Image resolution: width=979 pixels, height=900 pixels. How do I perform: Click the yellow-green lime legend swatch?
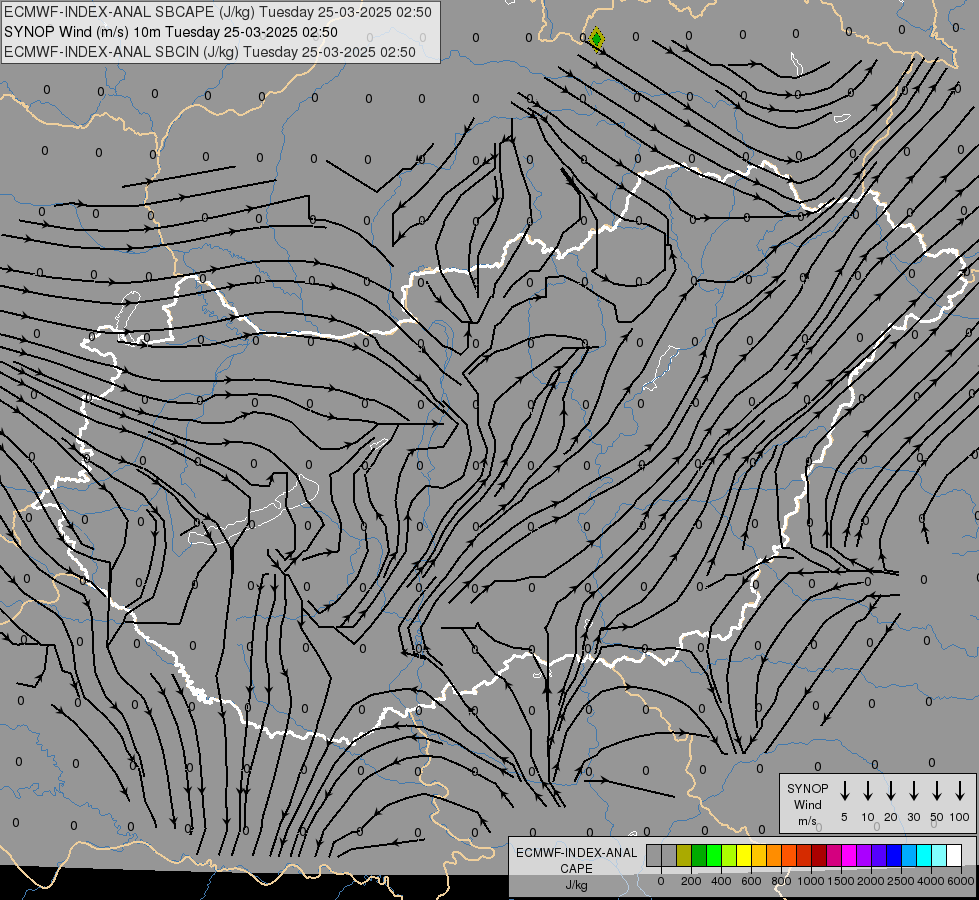tap(729, 855)
